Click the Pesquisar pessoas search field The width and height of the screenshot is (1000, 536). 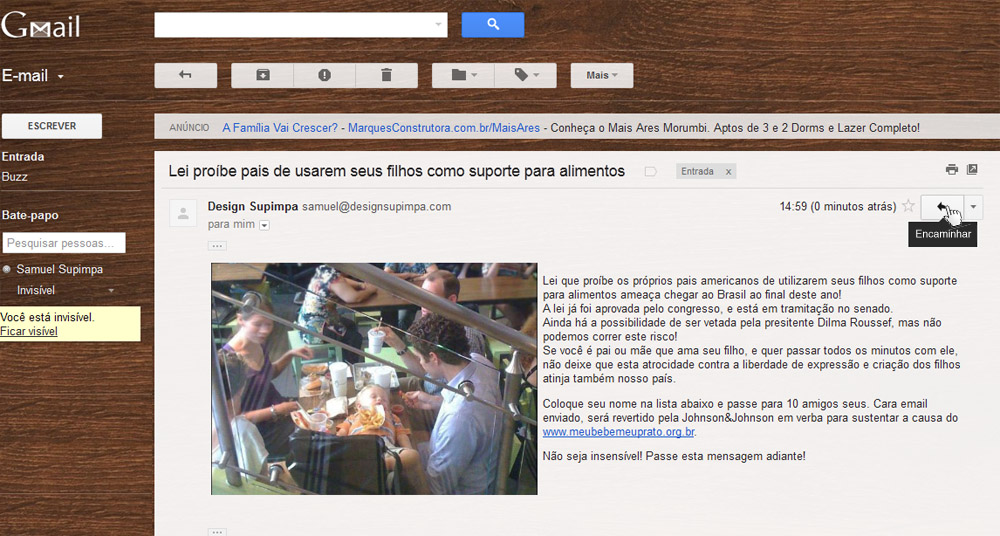64,242
